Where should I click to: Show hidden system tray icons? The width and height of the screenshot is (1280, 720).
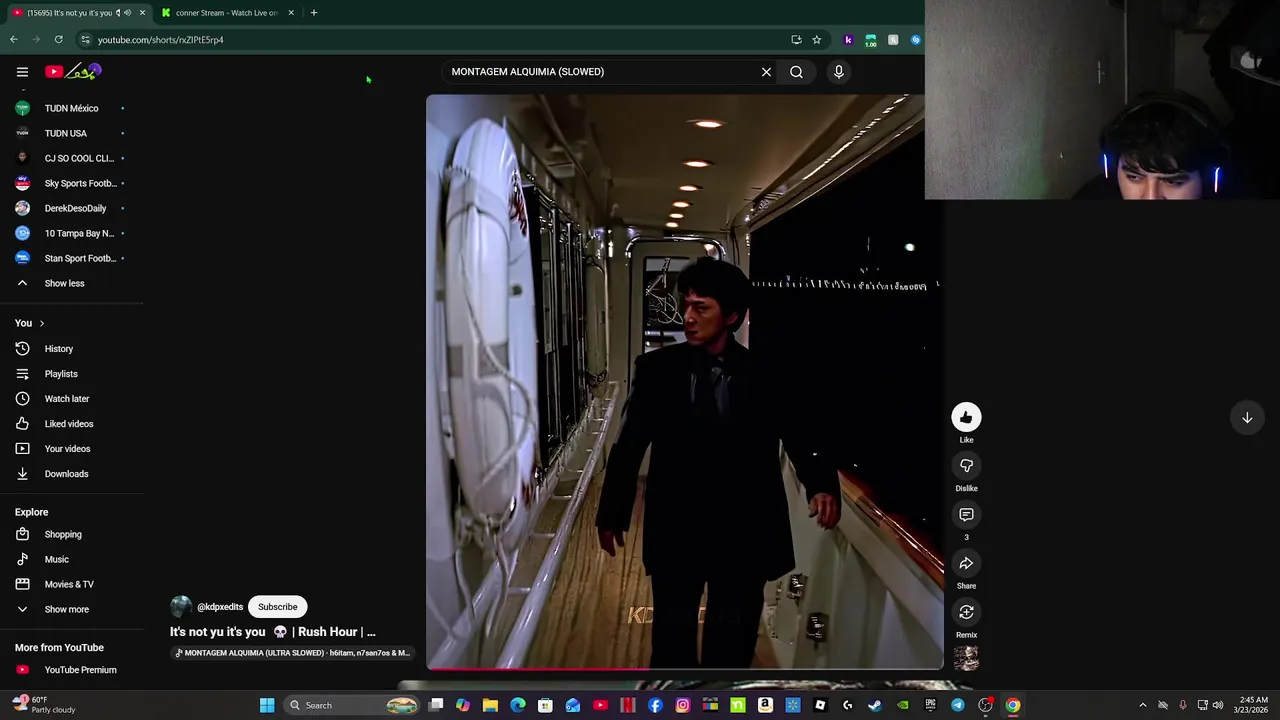click(x=1143, y=705)
